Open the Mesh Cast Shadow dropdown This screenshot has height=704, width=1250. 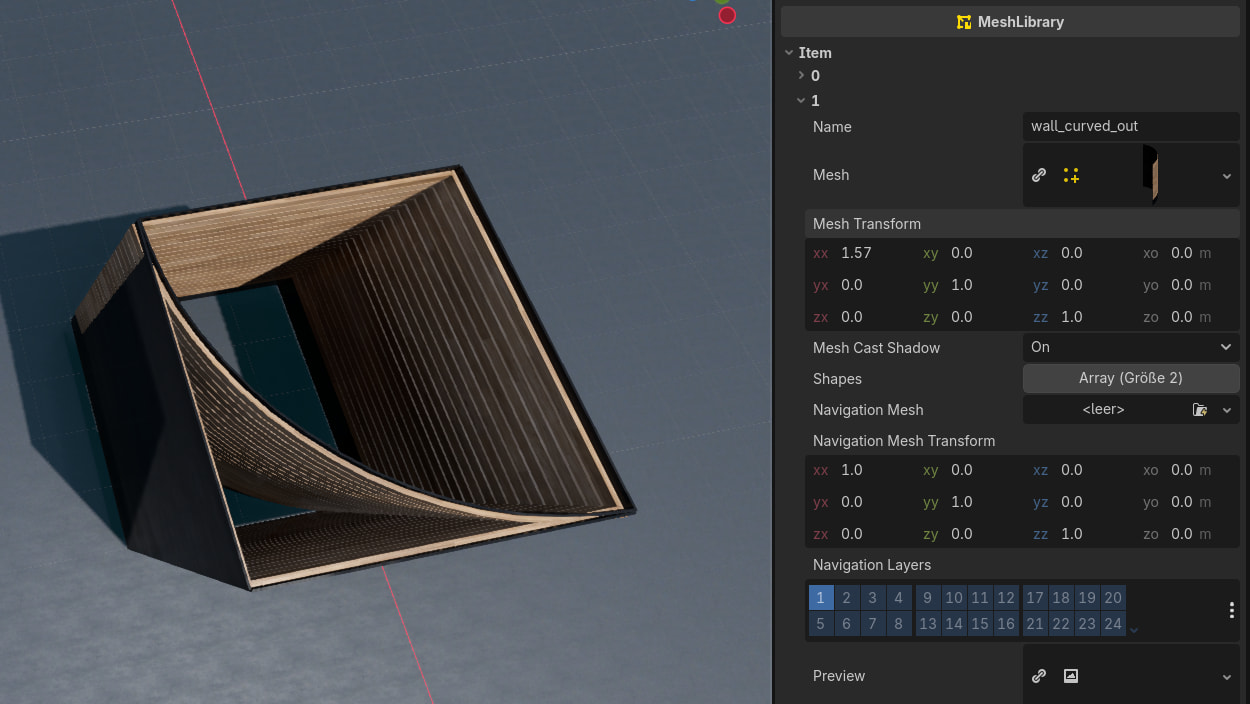coord(1130,347)
